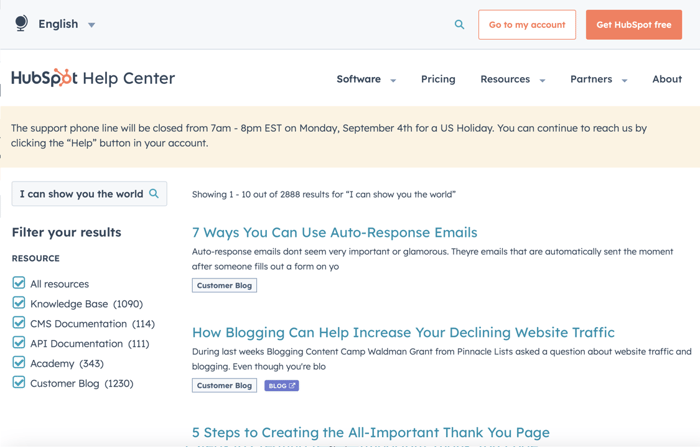The image size is (700, 447).
Task: Click the "Filter your results" heading
Action: pos(67,232)
